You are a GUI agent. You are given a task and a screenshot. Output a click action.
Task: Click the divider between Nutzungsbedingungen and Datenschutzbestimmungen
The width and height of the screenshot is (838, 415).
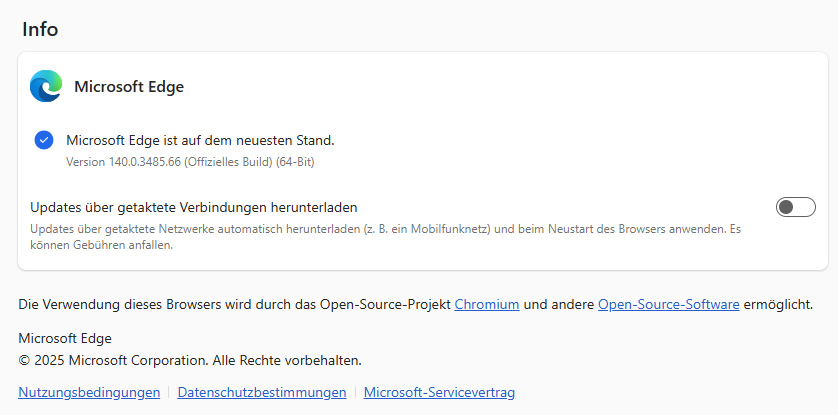pyautogui.click(x=169, y=393)
